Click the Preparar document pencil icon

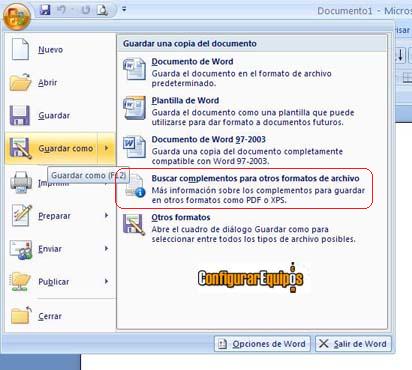22,215
